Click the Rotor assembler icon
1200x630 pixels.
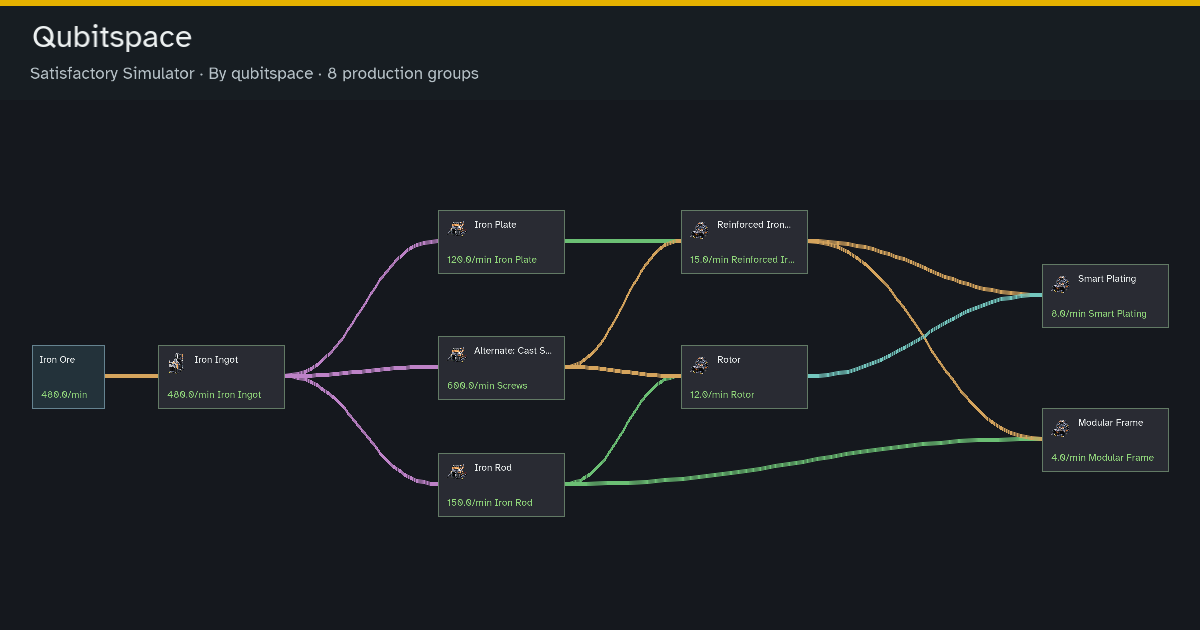(699, 363)
